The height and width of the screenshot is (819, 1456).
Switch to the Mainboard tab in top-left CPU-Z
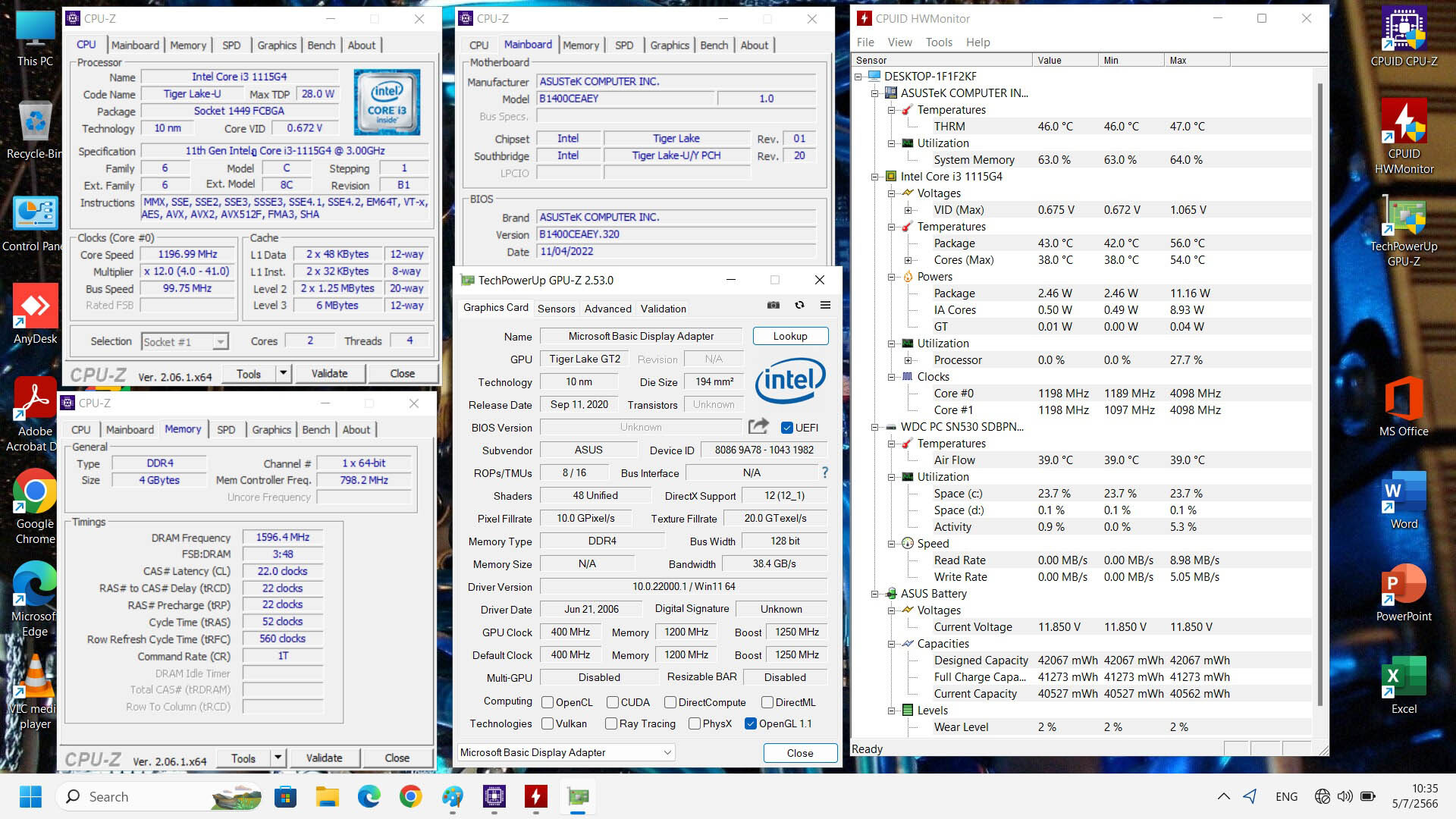coord(135,45)
